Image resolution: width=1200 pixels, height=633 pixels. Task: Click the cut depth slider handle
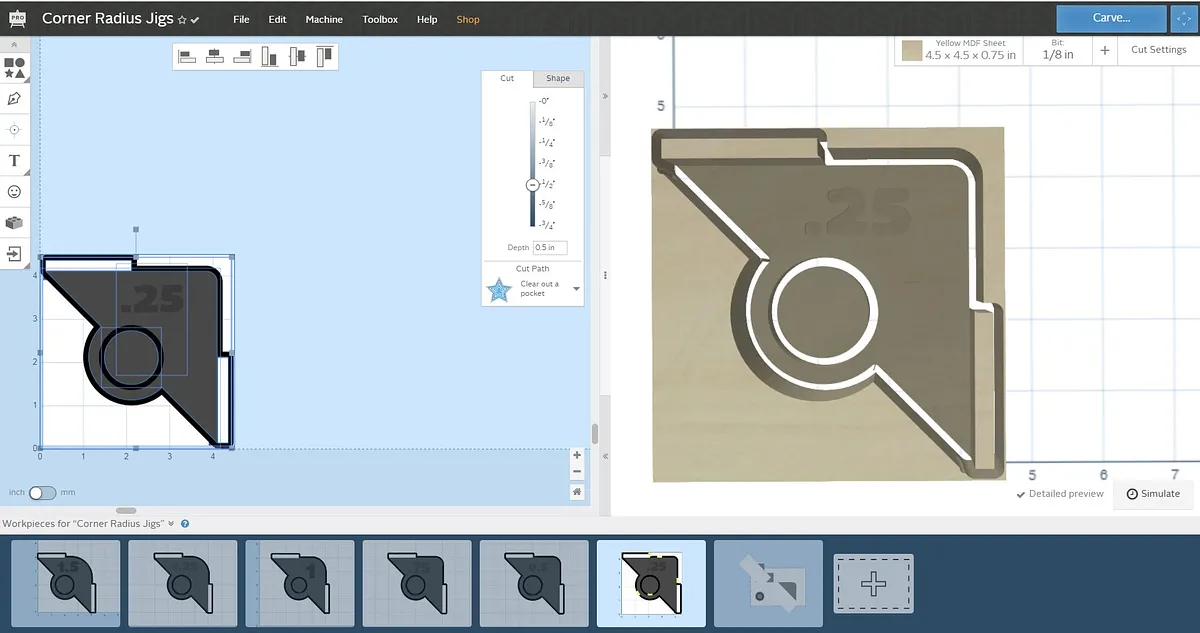[x=533, y=185]
